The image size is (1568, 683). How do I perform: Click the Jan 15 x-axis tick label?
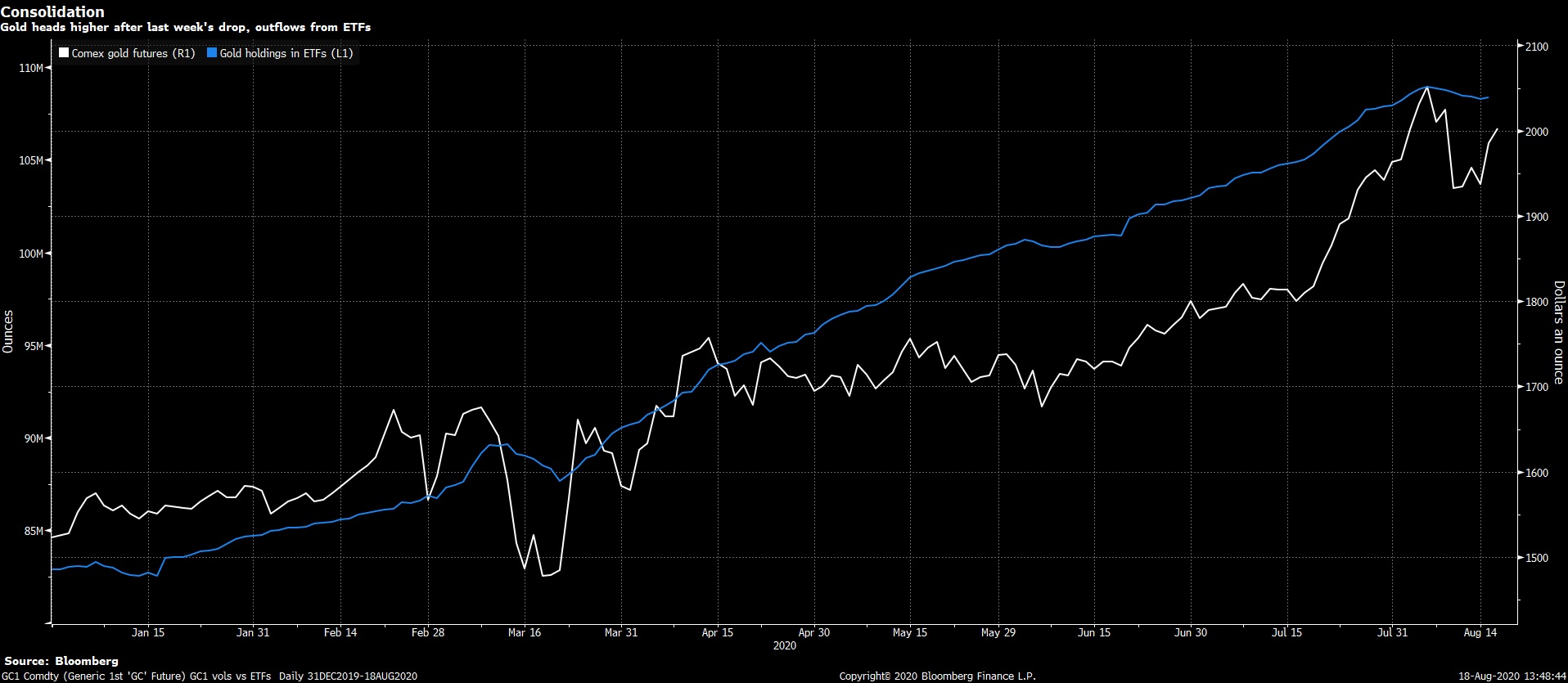(x=148, y=632)
